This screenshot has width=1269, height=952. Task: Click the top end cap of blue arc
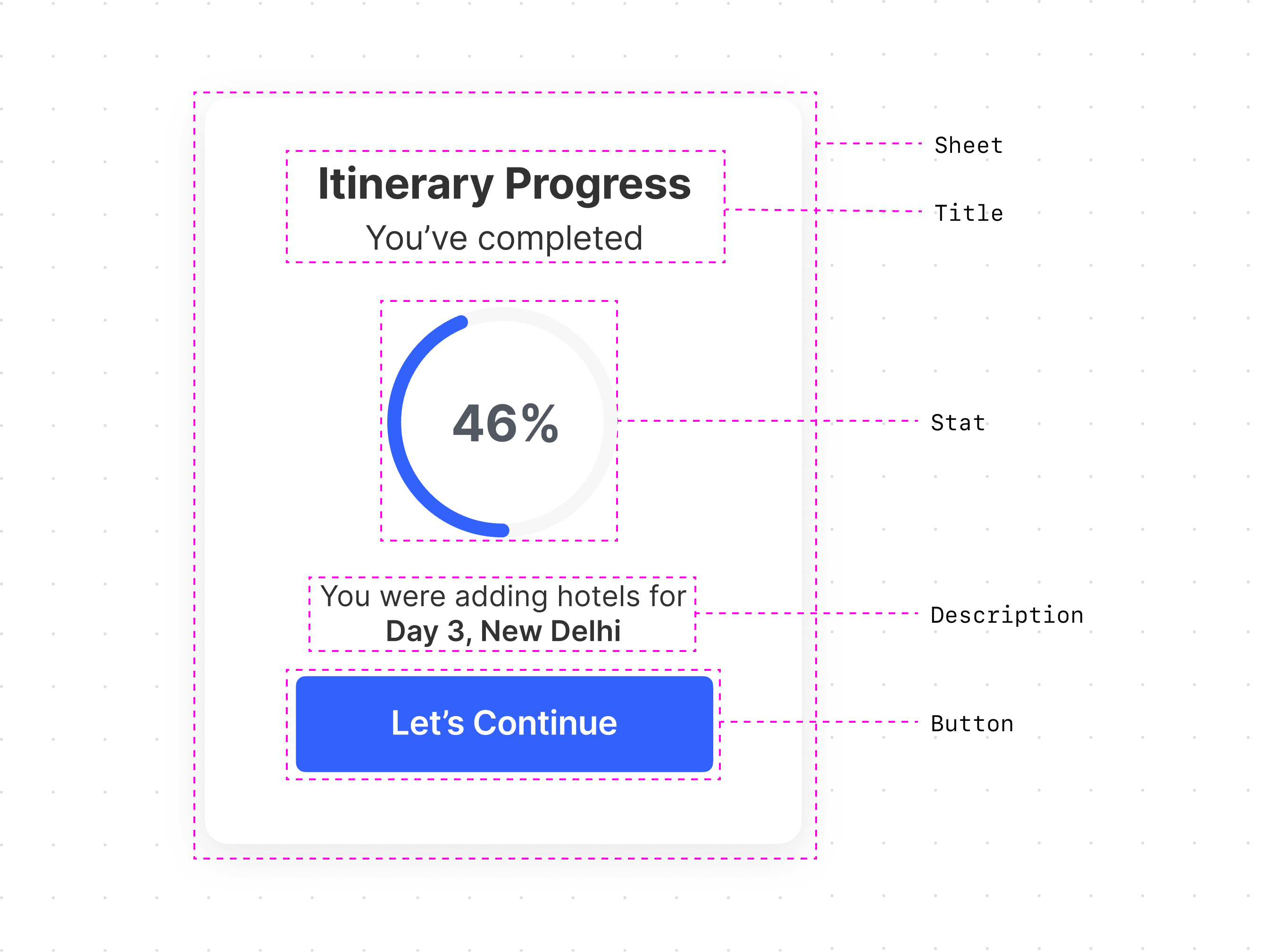[x=461, y=322]
